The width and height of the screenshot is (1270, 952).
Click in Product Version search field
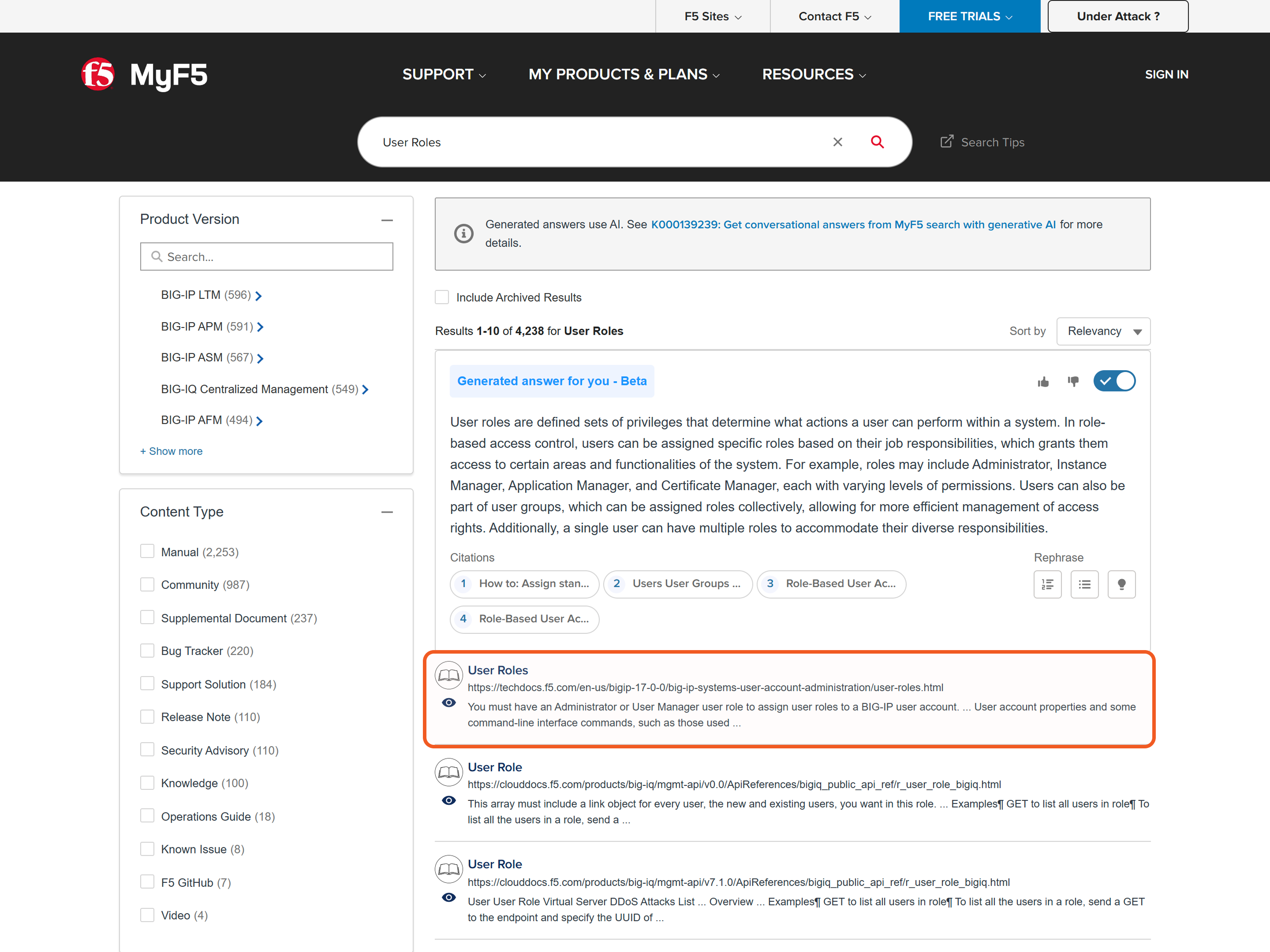coord(266,257)
